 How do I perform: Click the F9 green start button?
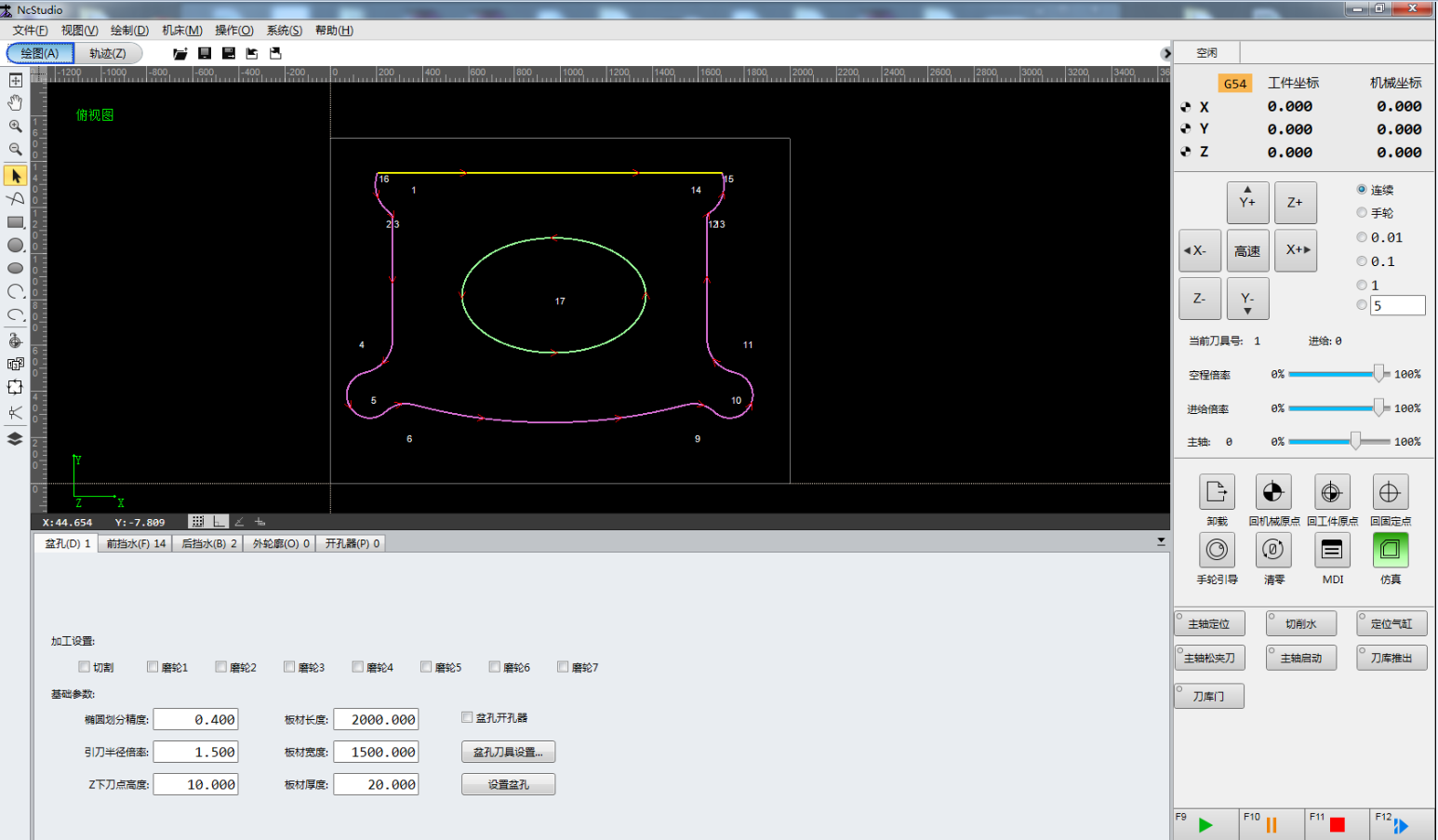tap(1205, 824)
